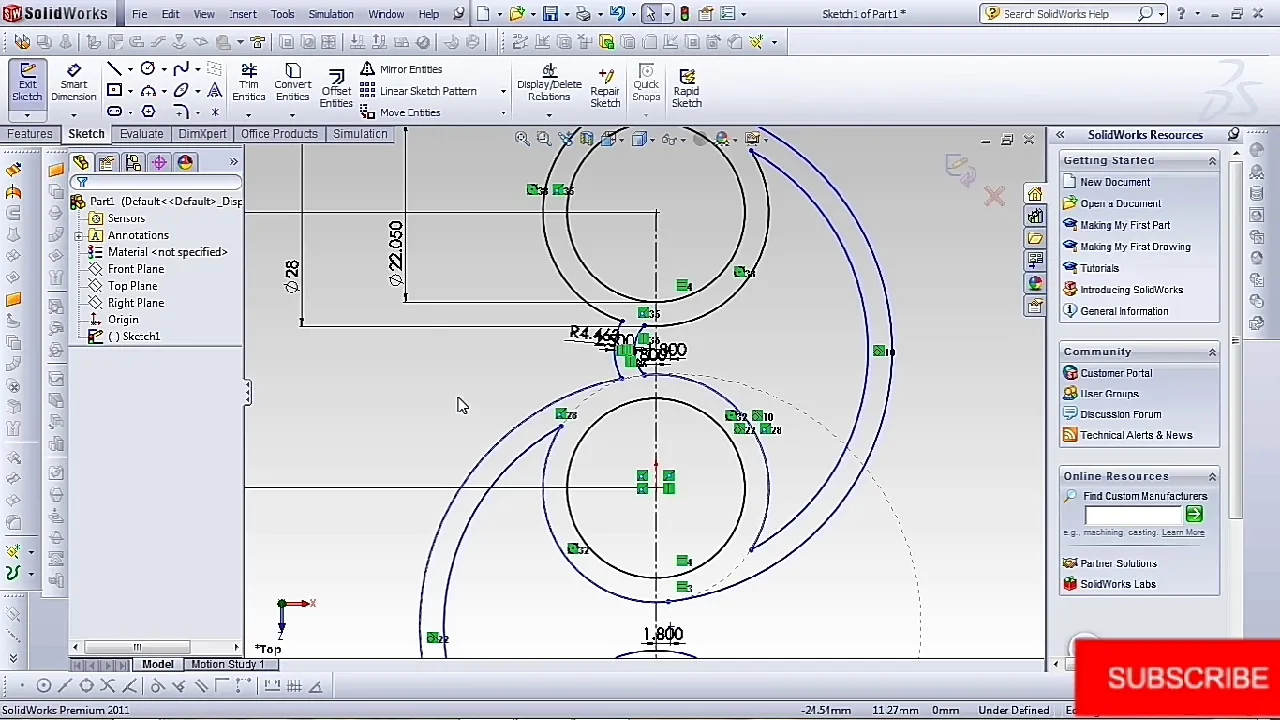Open the Customer Portal link
Image resolution: width=1280 pixels, height=720 pixels.
(1116, 373)
